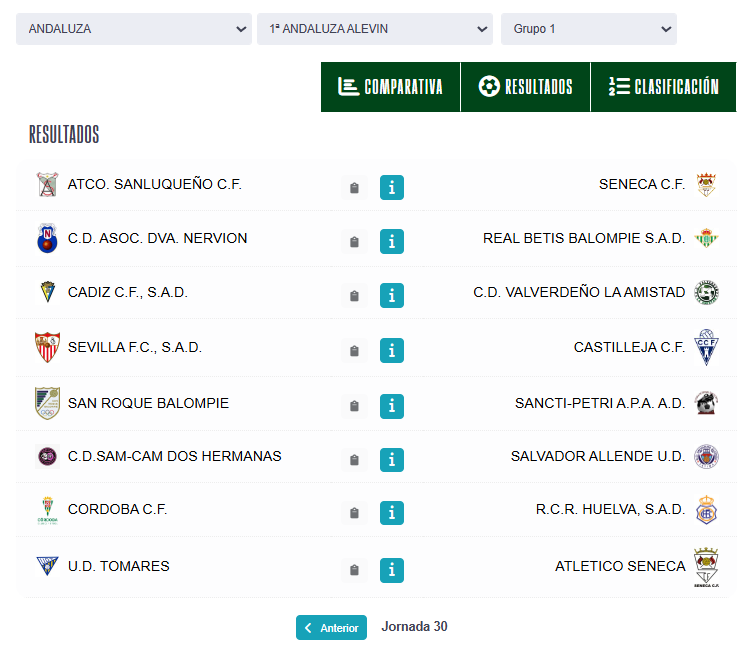Click Cordoba C.F. crest
The height and width of the screenshot is (646, 752).
(47, 510)
